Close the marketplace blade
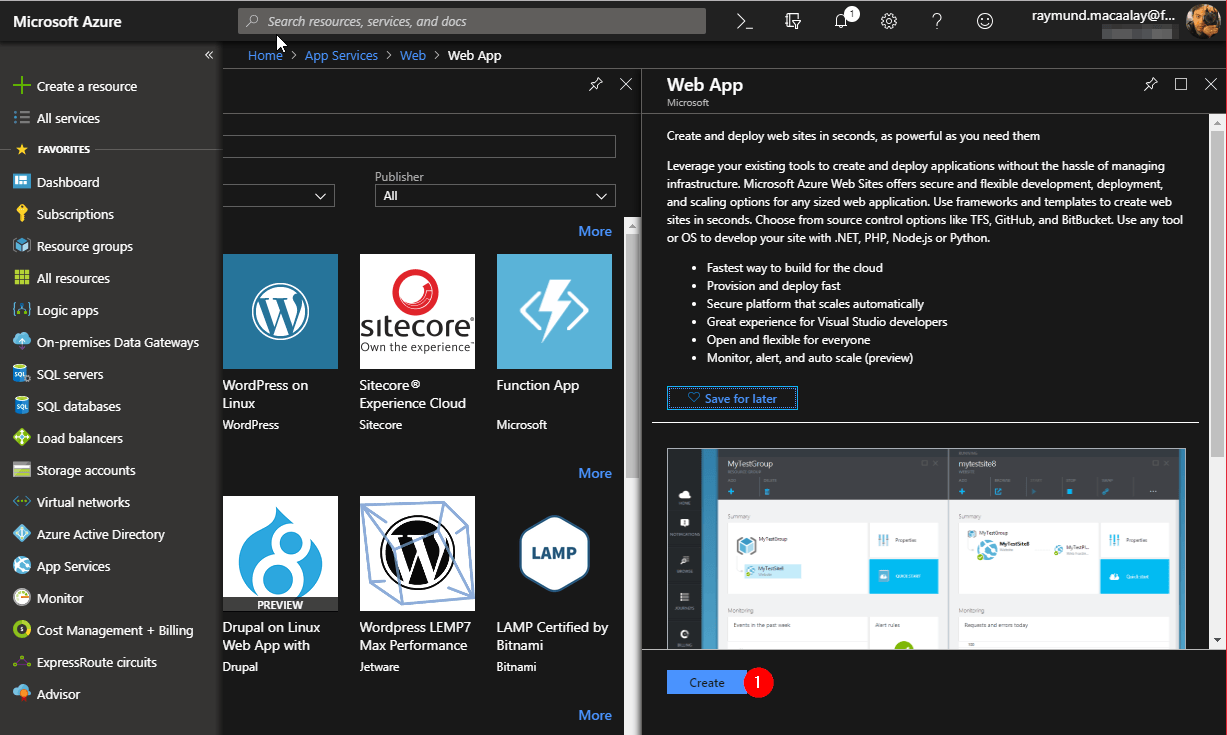The width and height of the screenshot is (1227, 735). pos(626,85)
